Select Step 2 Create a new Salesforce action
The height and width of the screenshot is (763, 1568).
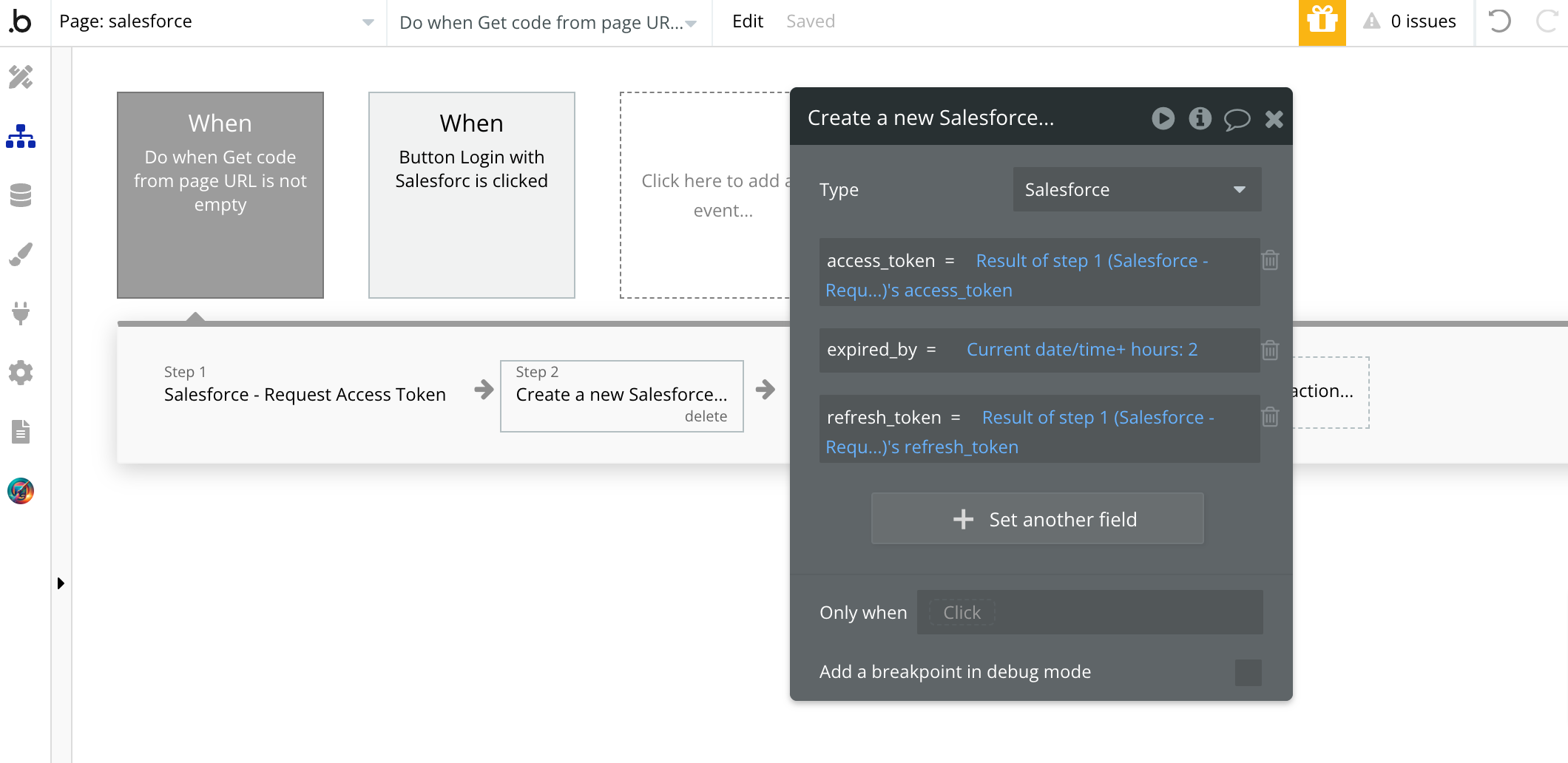[x=622, y=396]
